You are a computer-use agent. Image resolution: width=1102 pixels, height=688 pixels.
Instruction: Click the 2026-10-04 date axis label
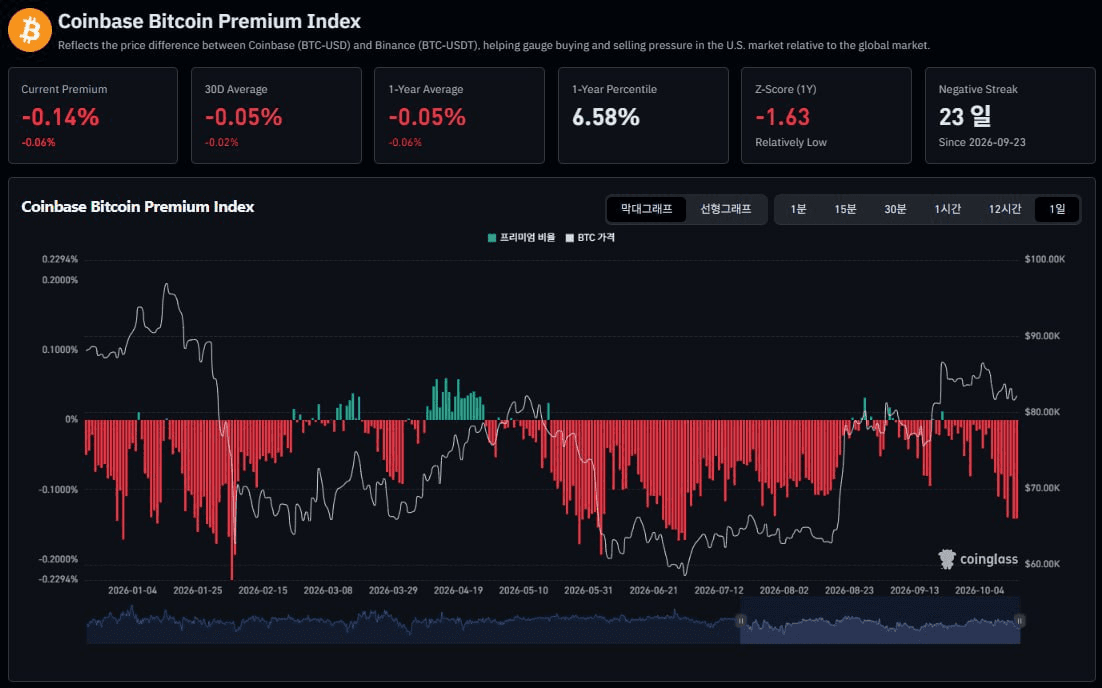click(x=979, y=590)
